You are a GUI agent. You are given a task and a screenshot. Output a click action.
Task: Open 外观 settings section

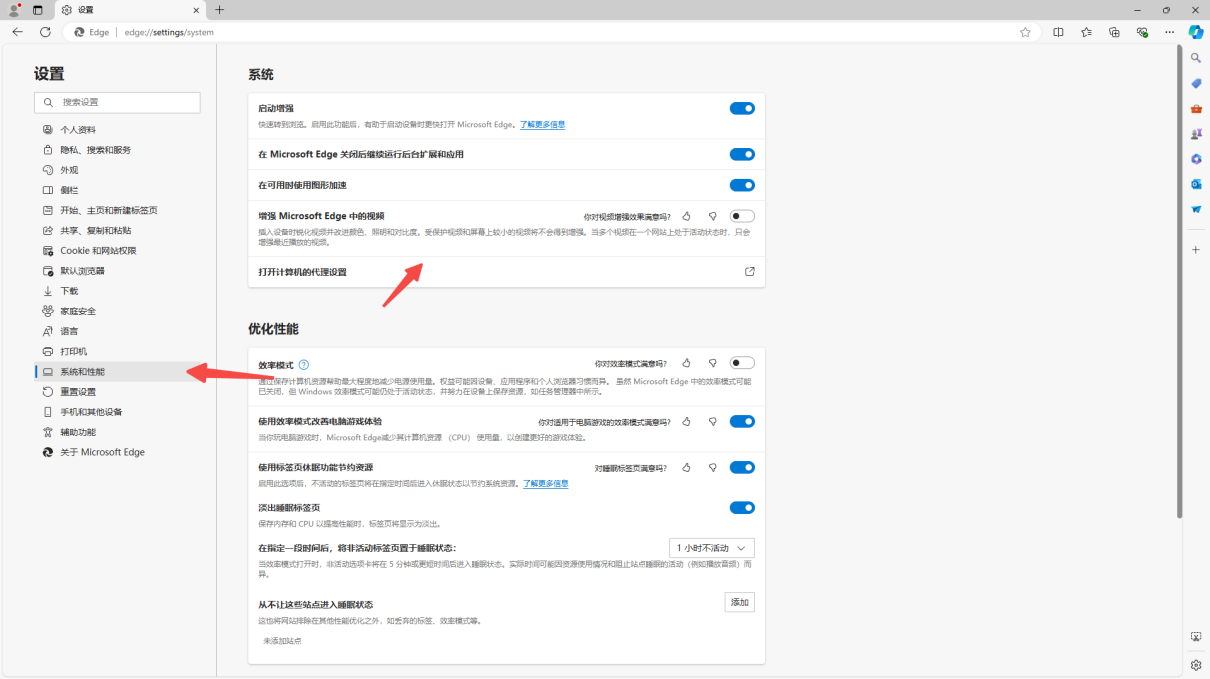(117, 170)
